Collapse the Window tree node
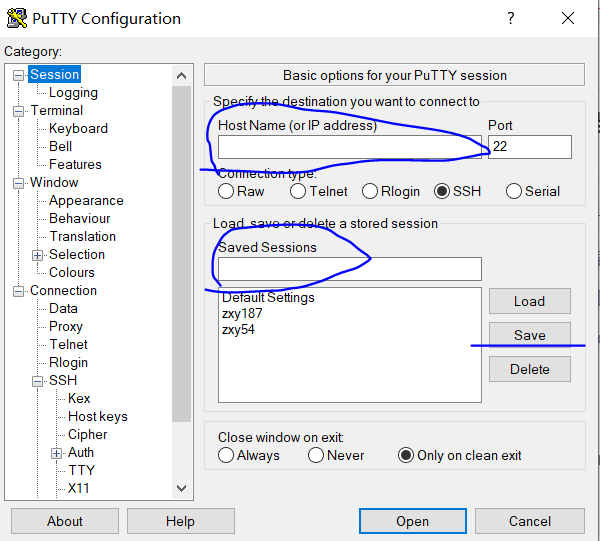Viewport: 600px width, 541px height. click(18, 183)
